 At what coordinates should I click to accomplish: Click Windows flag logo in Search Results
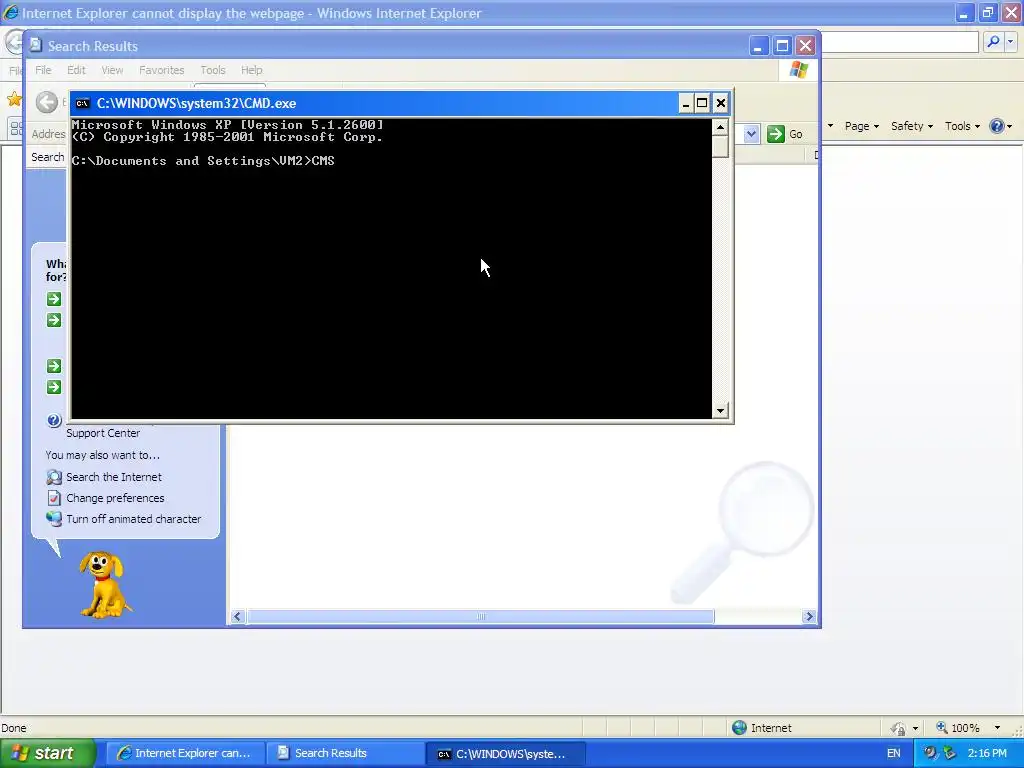coord(799,69)
